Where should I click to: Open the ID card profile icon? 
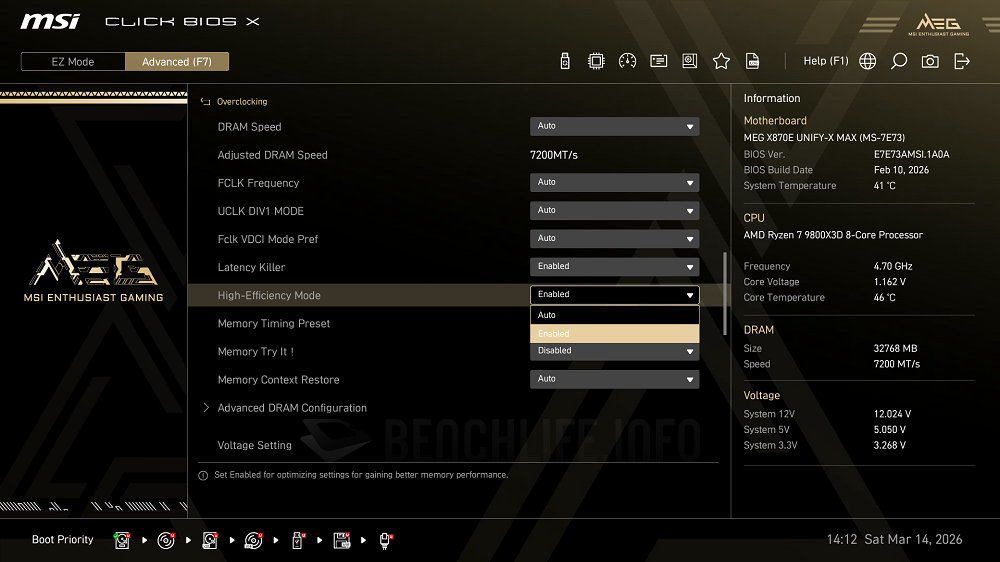tap(658, 61)
